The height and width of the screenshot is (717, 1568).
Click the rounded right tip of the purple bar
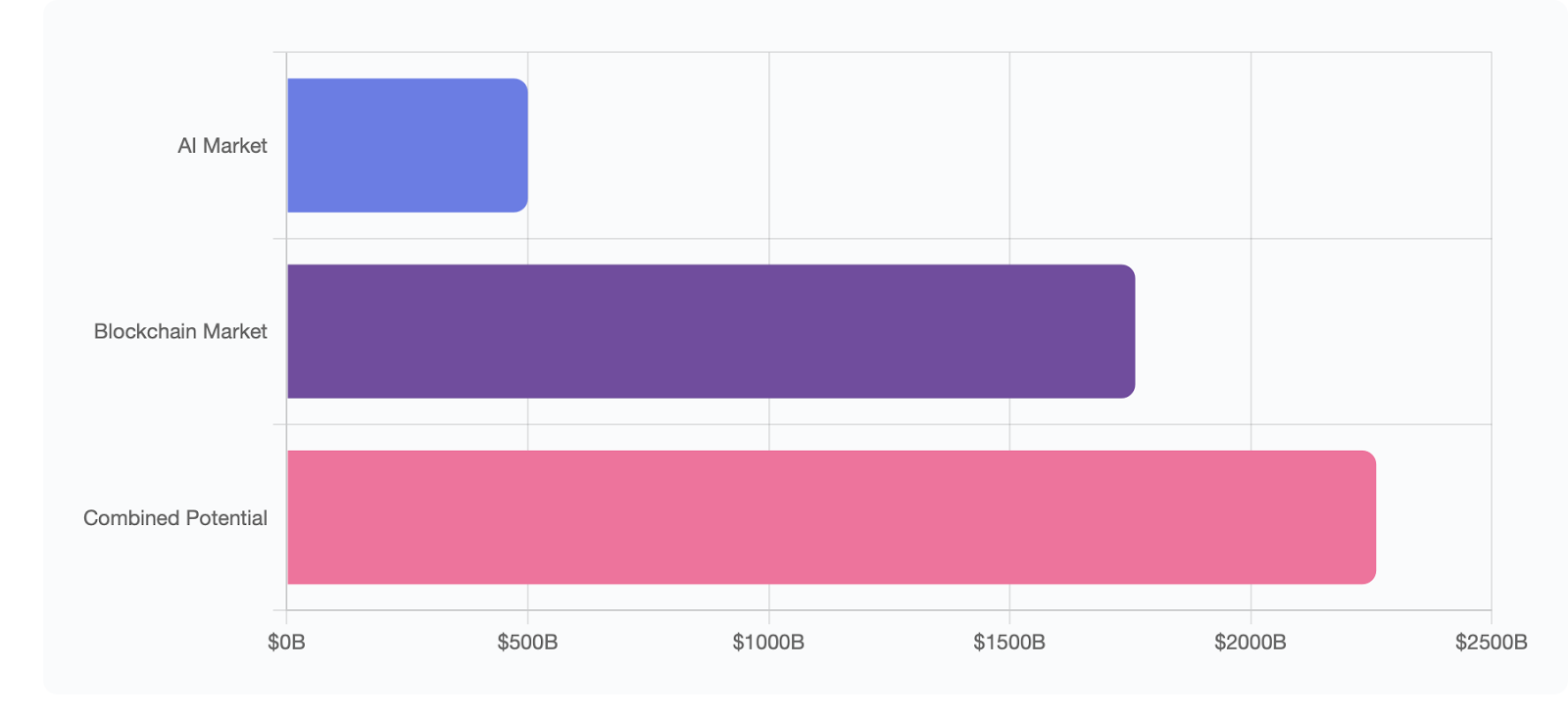(x=1129, y=331)
